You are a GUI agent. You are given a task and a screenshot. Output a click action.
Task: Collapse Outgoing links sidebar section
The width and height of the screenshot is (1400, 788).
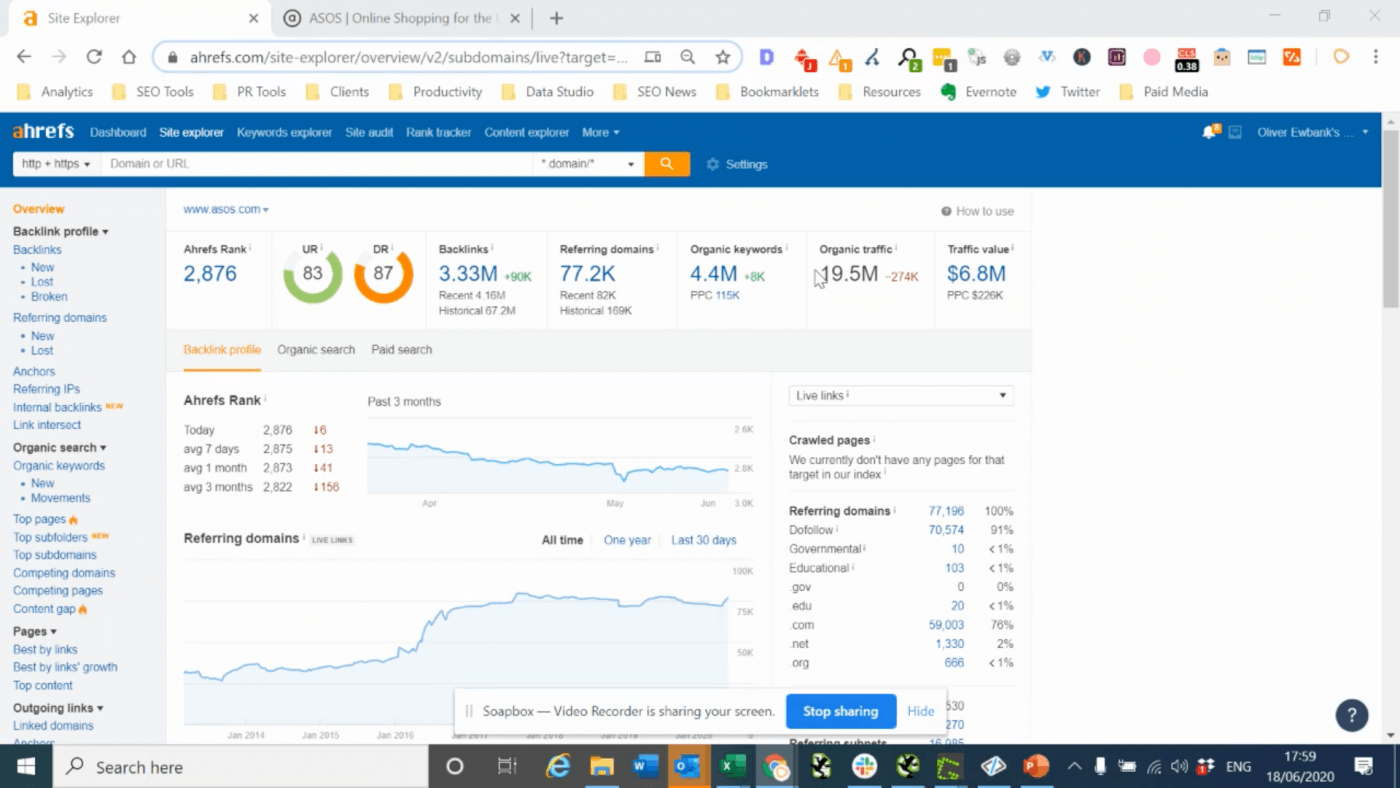point(58,708)
